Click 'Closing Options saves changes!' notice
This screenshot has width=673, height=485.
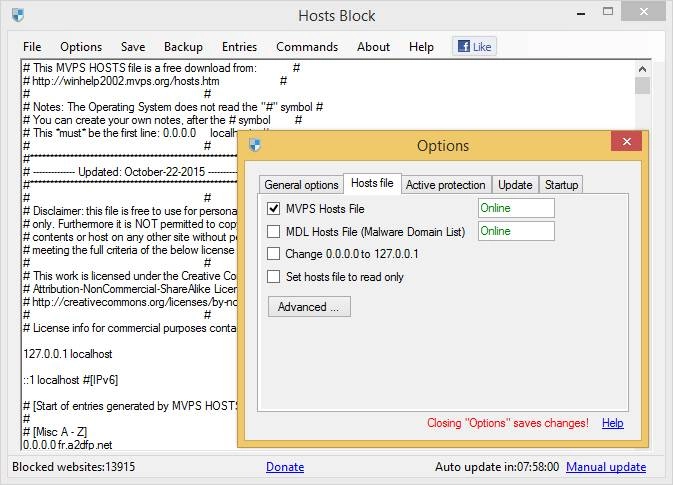[508, 423]
